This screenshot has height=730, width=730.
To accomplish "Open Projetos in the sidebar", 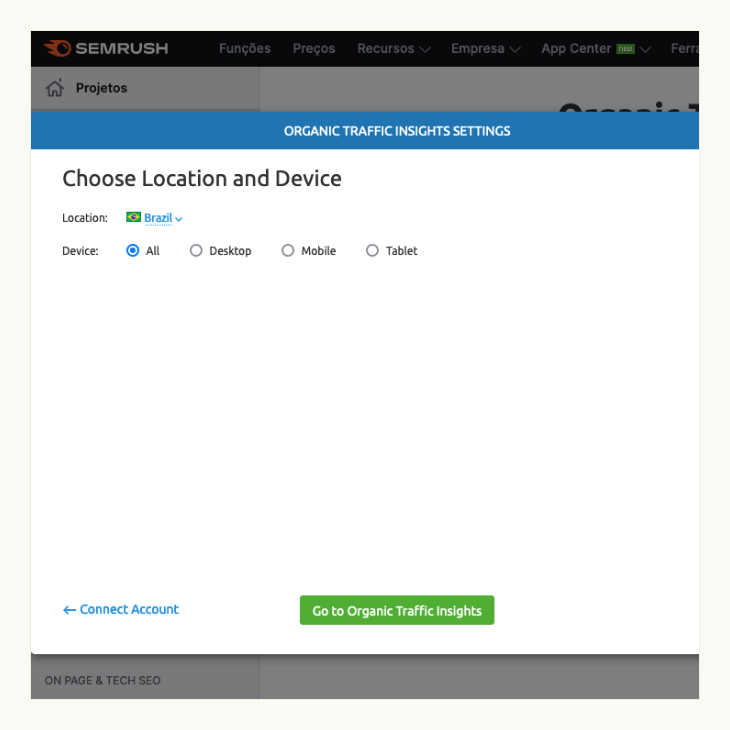I will [101, 88].
